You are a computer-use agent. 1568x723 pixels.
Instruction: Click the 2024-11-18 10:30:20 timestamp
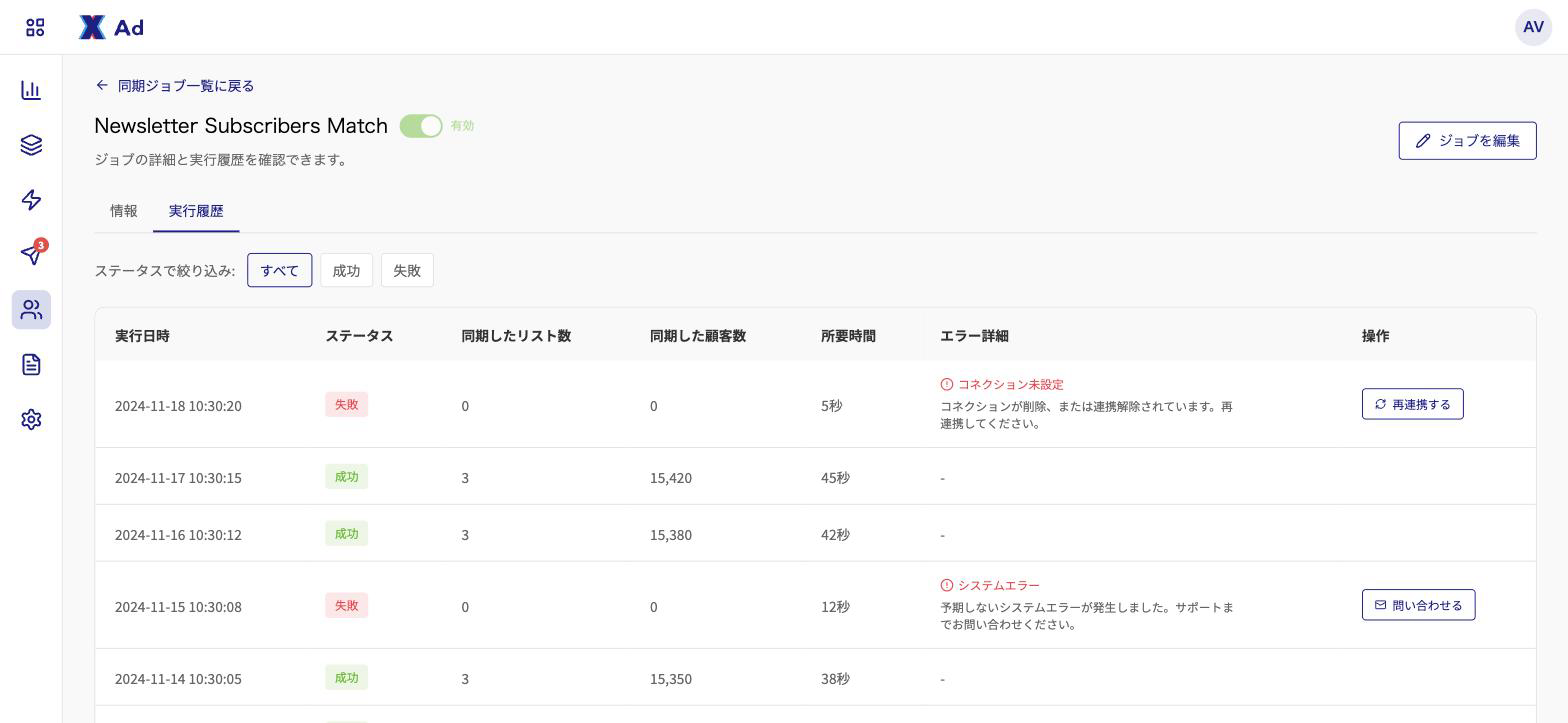pyautogui.click(x=178, y=406)
